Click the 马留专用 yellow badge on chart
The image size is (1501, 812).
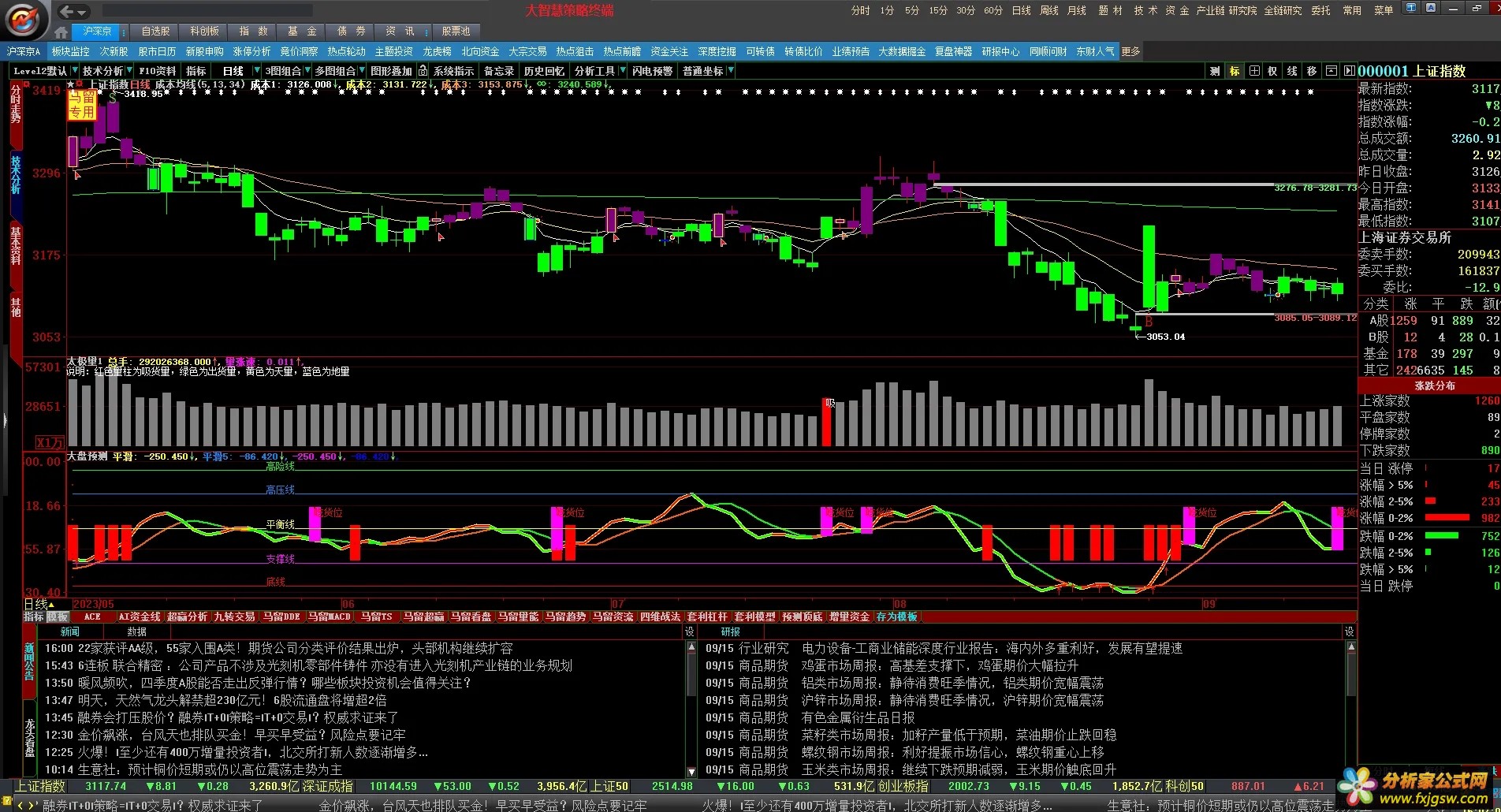click(81, 105)
